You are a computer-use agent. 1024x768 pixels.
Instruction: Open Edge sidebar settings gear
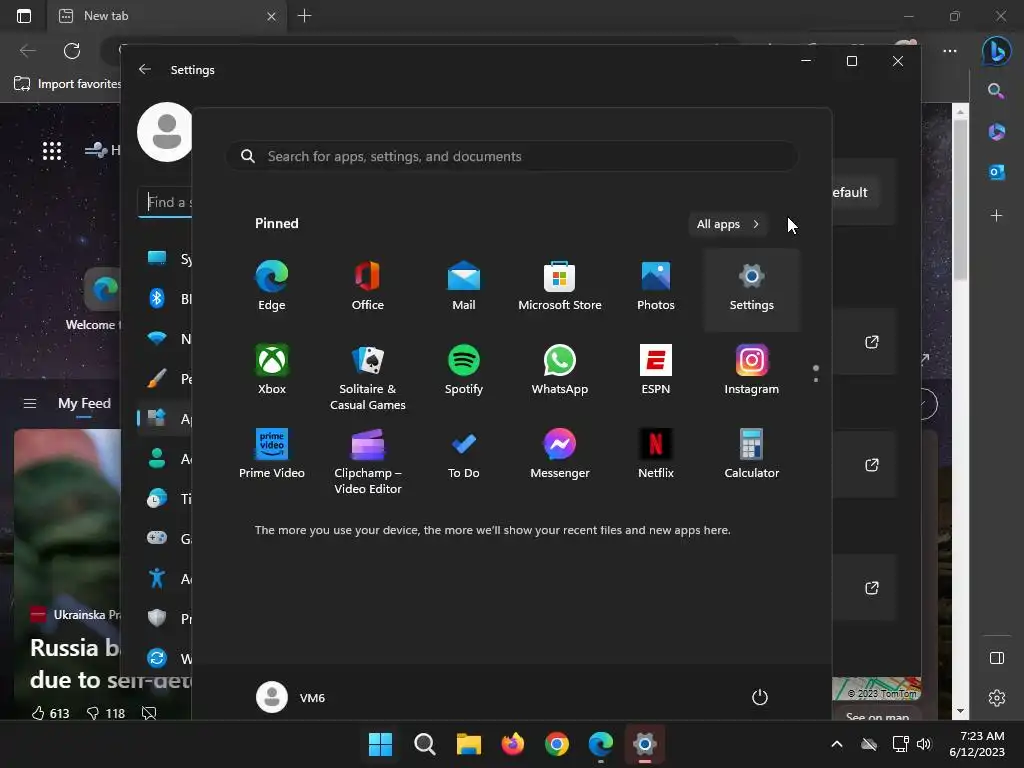997,697
